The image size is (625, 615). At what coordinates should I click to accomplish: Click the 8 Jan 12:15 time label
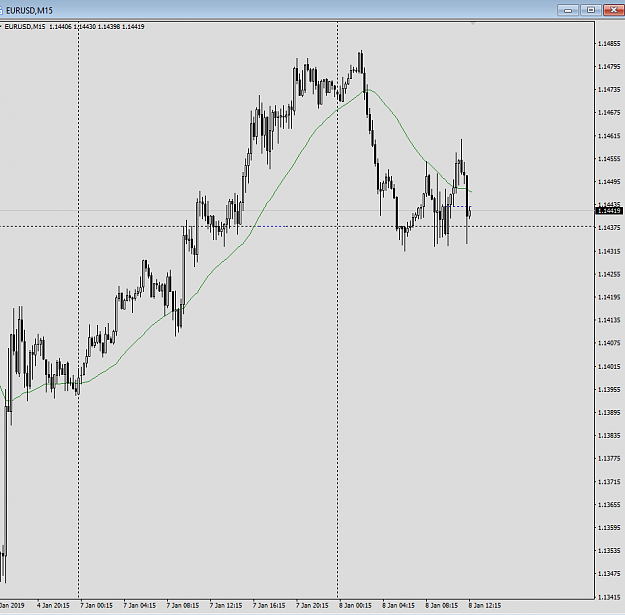point(485,605)
